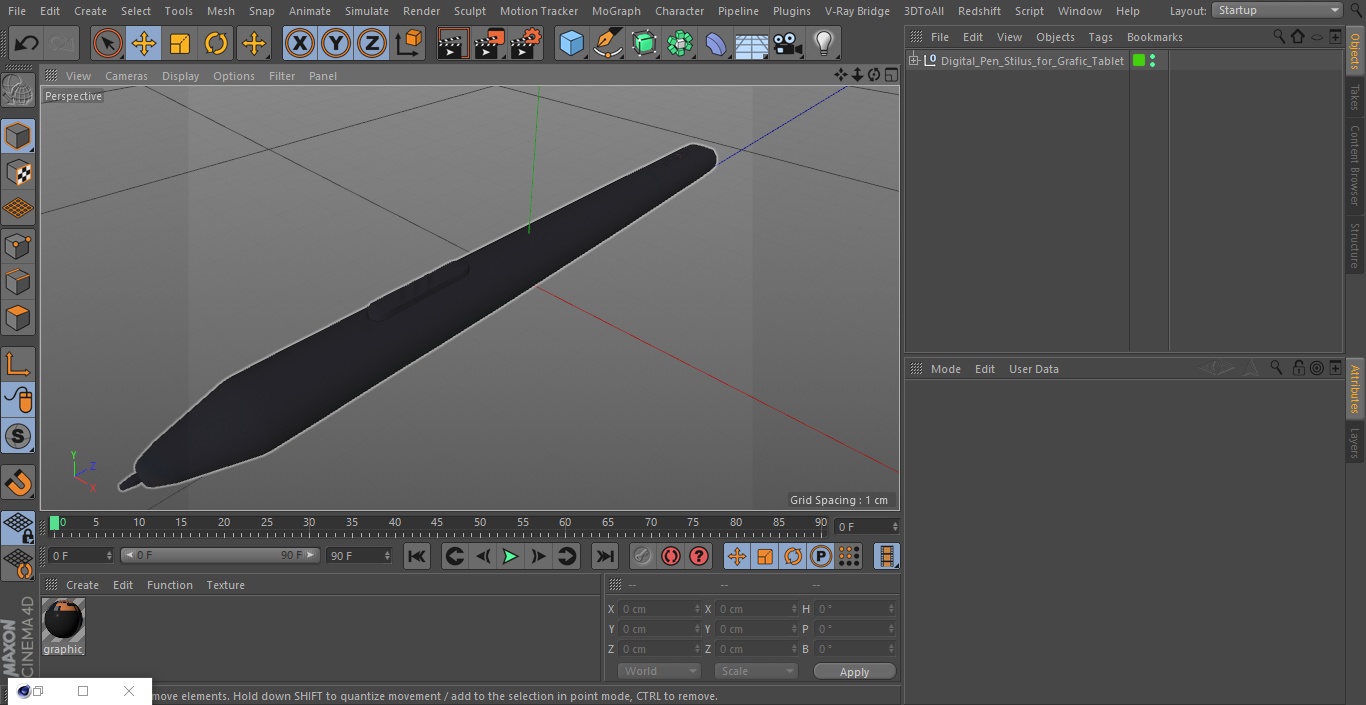The height and width of the screenshot is (705, 1366).
Task: Add a Floor environment object
Action: coord(752,44)
